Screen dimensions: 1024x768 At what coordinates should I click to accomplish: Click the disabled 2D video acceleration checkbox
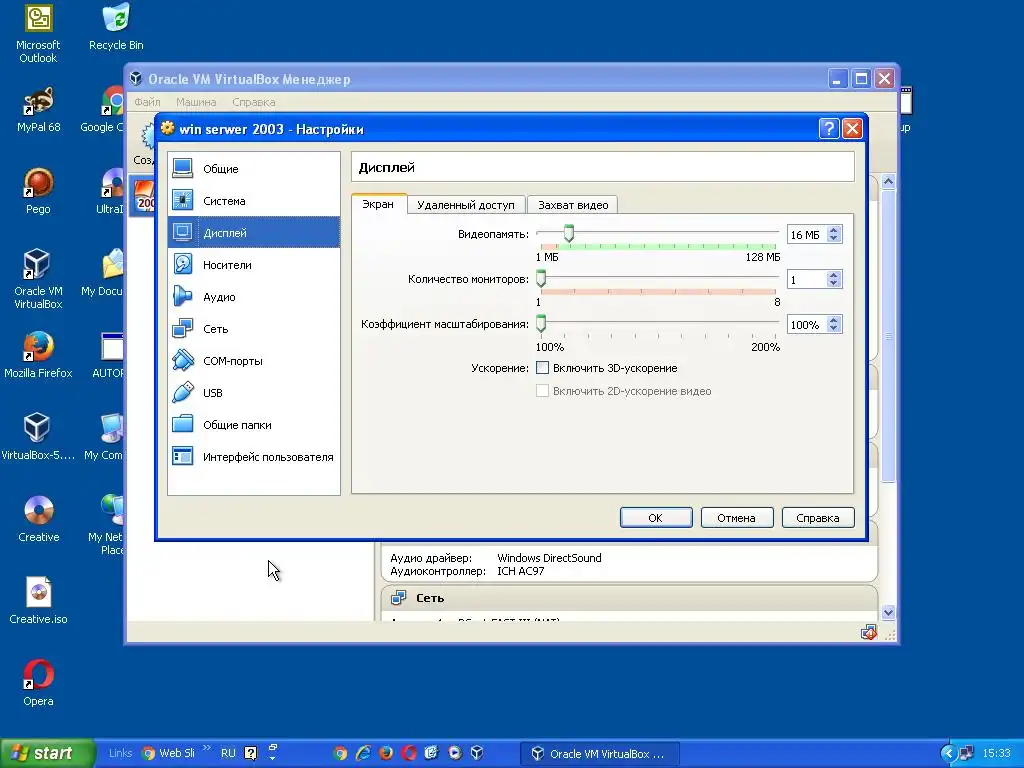click(x=542, y=391)
